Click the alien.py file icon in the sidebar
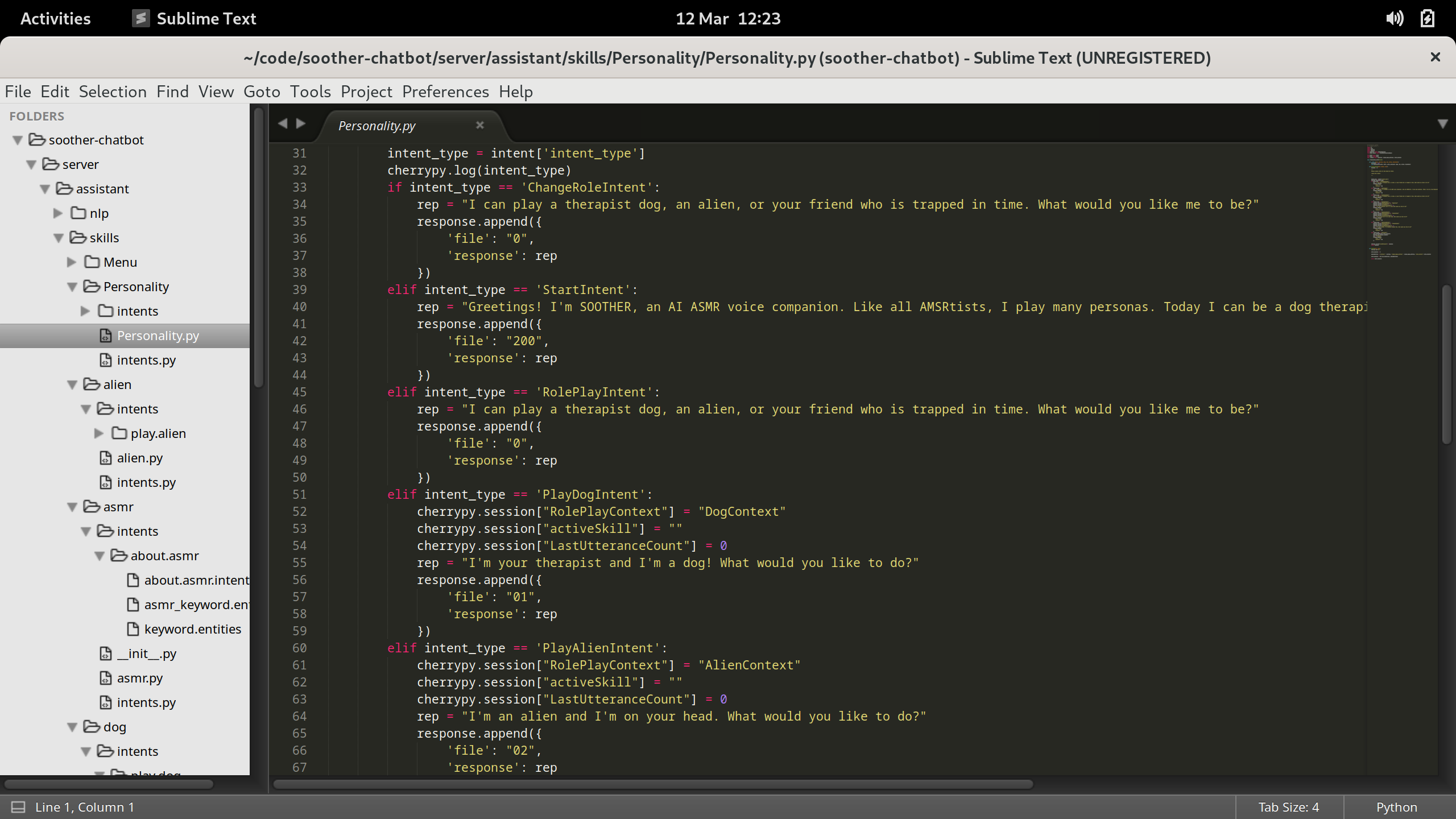 (106, 458)
